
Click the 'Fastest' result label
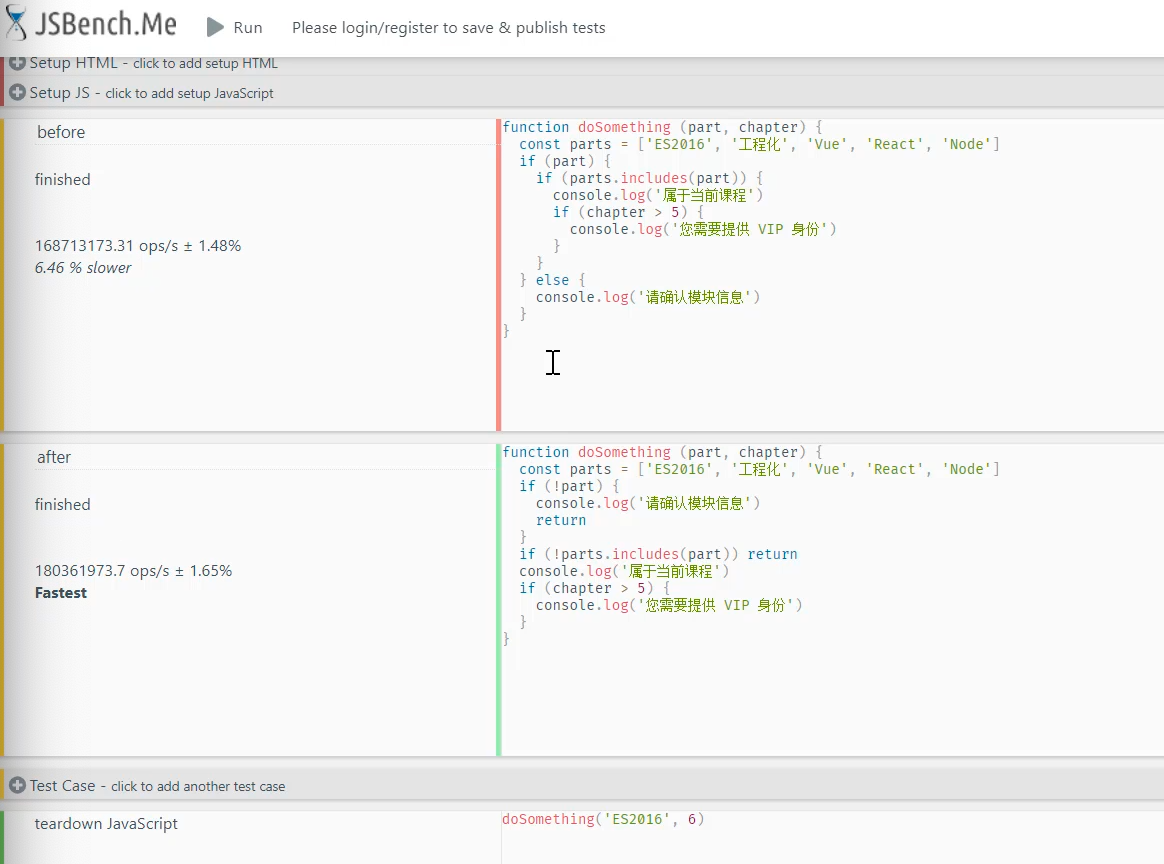click(61, 593)
